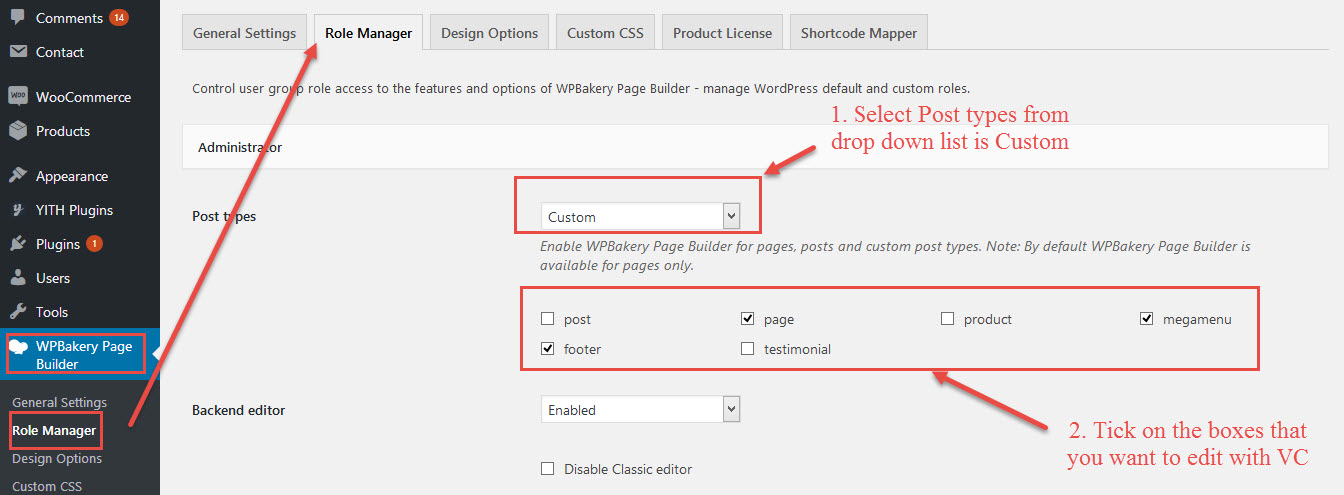
Task: Tick the product checkbox
Action: pyautogui.click(x=947, y=319)
